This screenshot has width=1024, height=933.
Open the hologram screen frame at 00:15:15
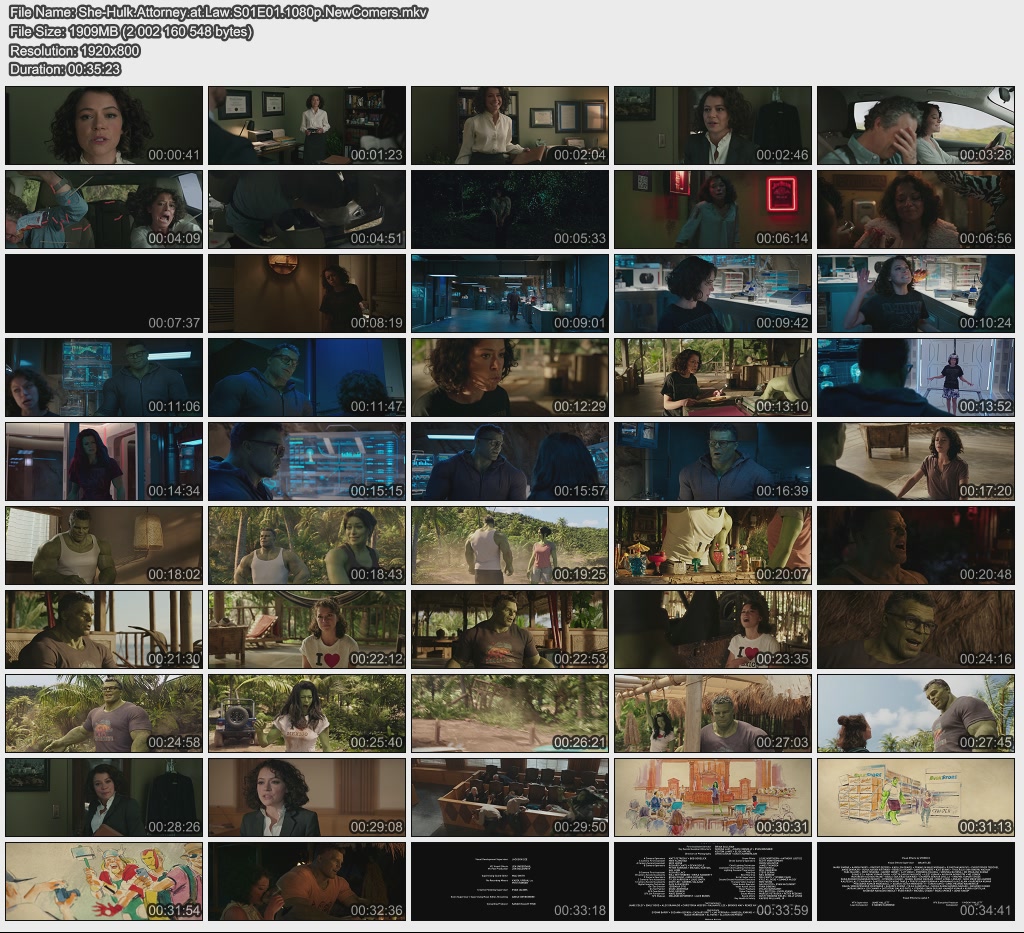(307, 462)
